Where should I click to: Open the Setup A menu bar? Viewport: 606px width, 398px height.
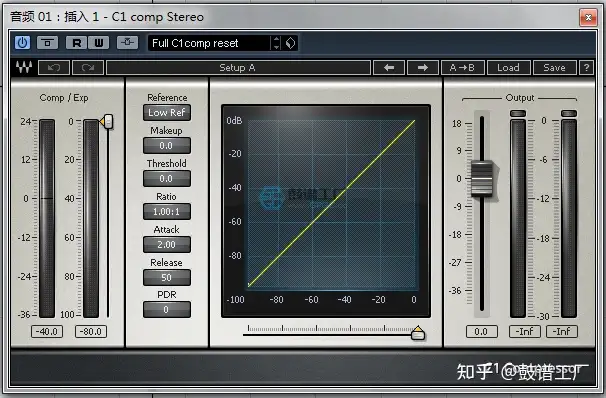[x=238, y=68]
